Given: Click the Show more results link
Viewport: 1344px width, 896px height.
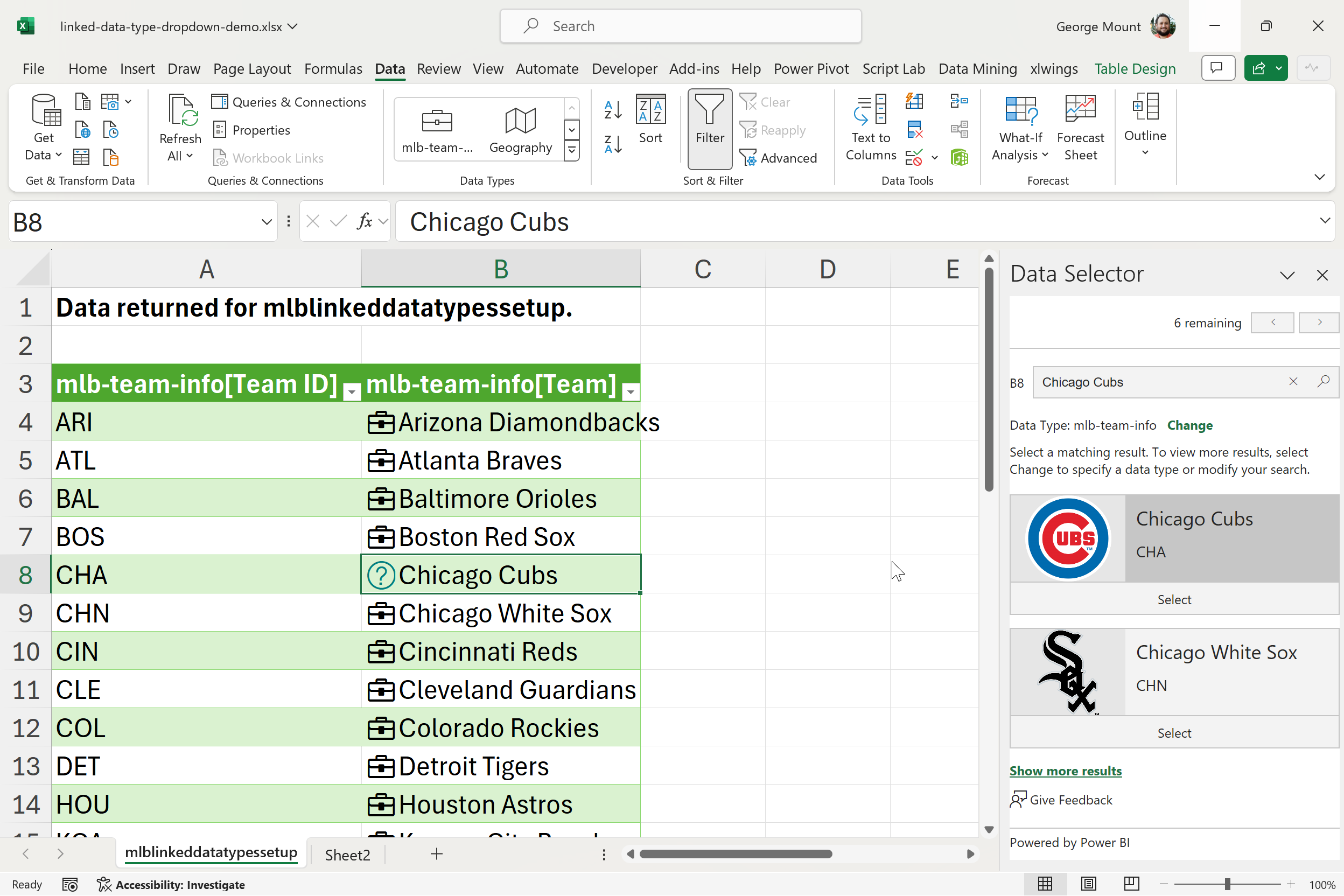Looking at the screenshot, I should pyautogui.click(x=1065, y=771).
